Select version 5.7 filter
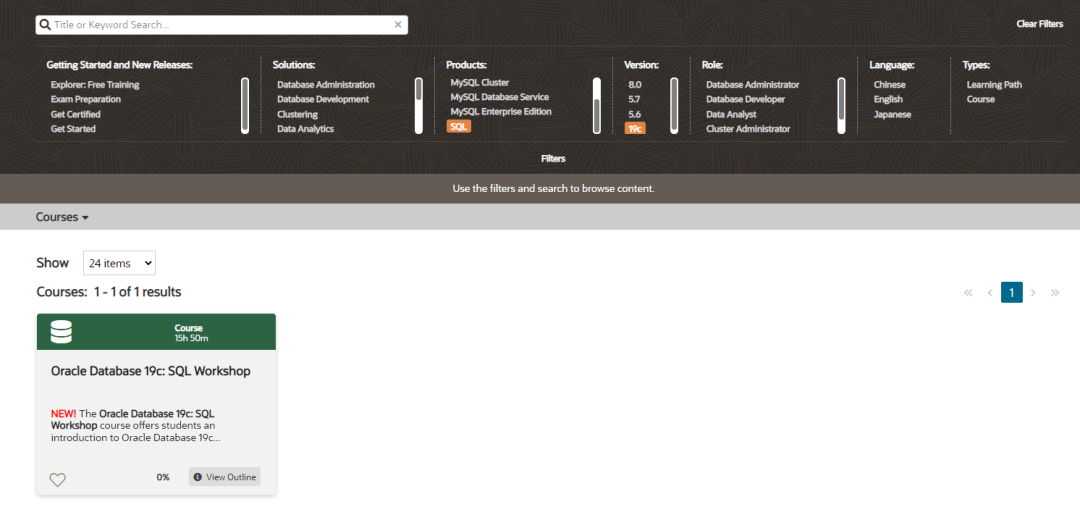1080x515 pixels. pyautogui.click(x=634, y=99)
